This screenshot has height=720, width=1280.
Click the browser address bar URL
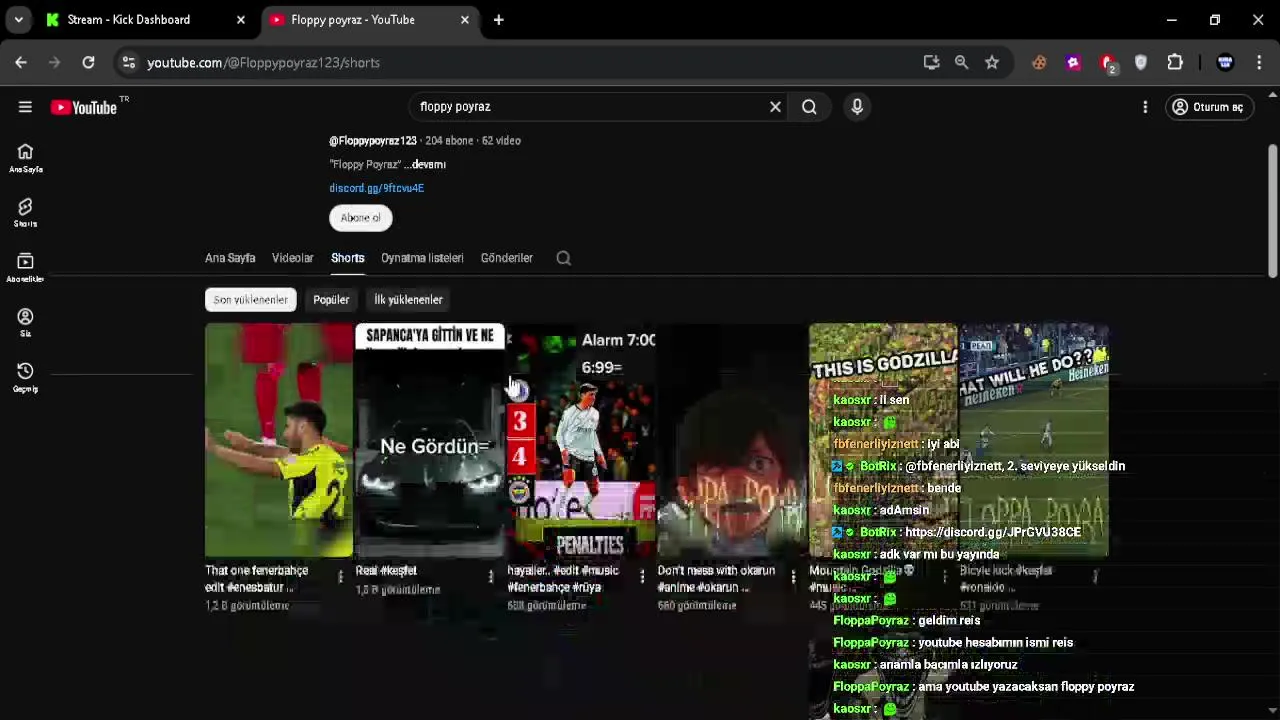[x=263, y=62]
